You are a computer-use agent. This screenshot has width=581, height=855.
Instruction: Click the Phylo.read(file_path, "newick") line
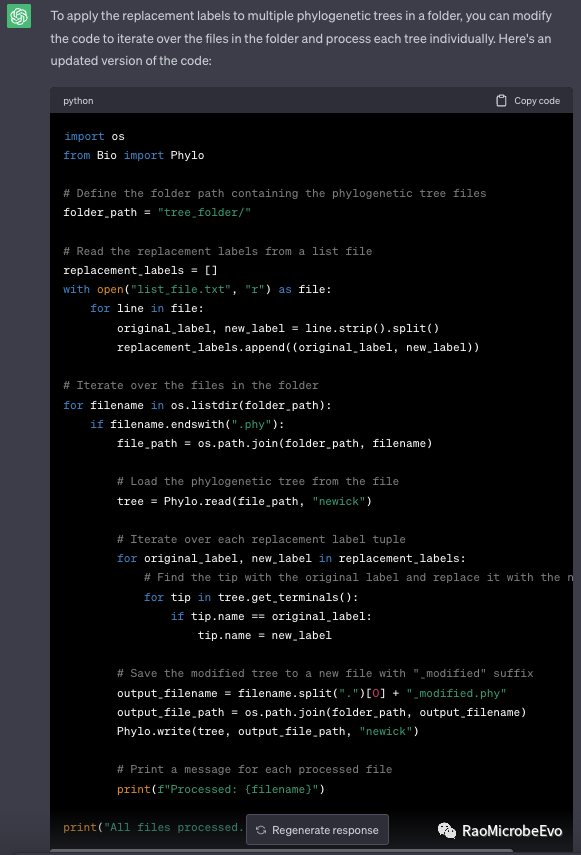[244, 501]
